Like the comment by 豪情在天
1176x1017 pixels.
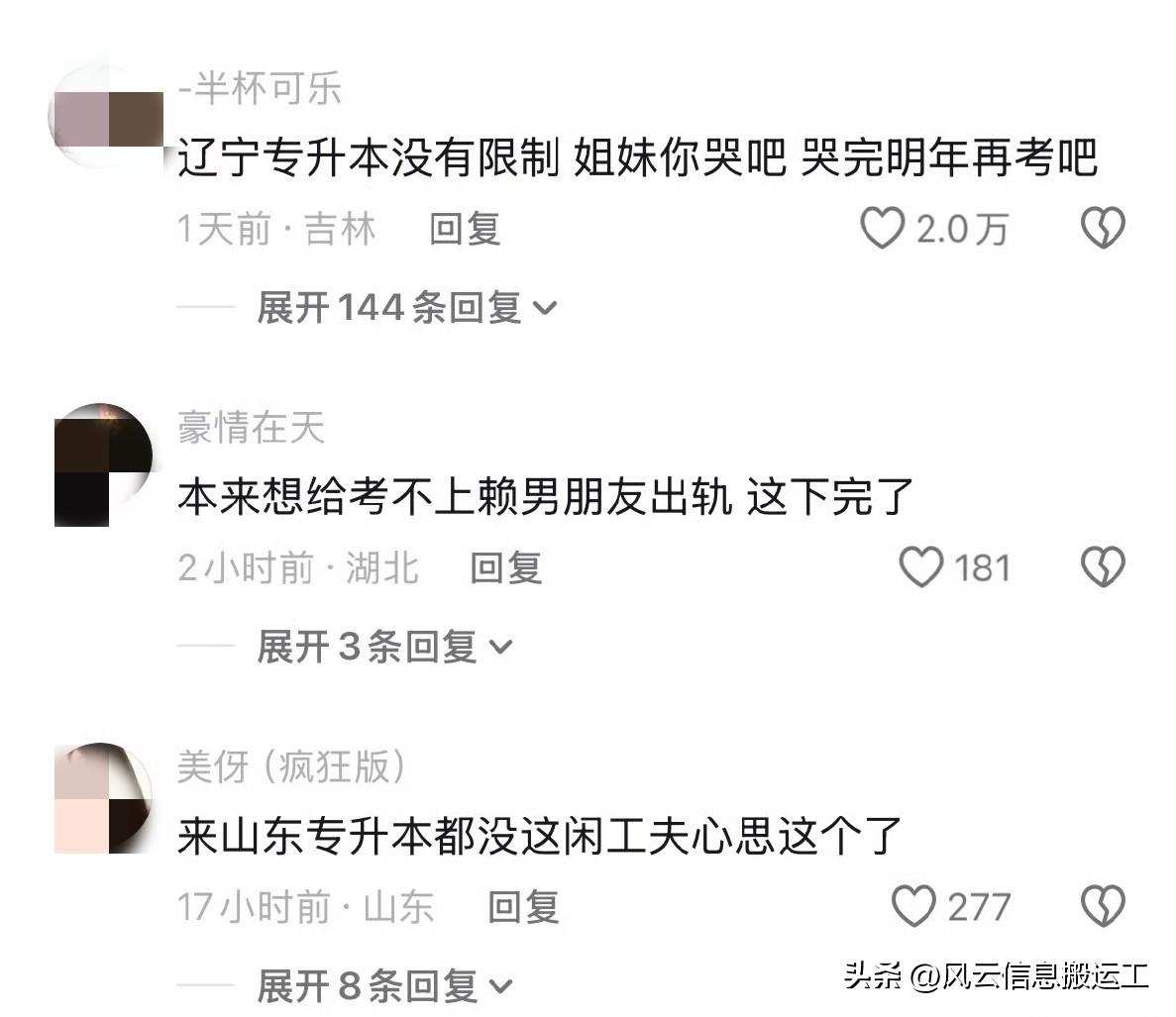[921, 567]
